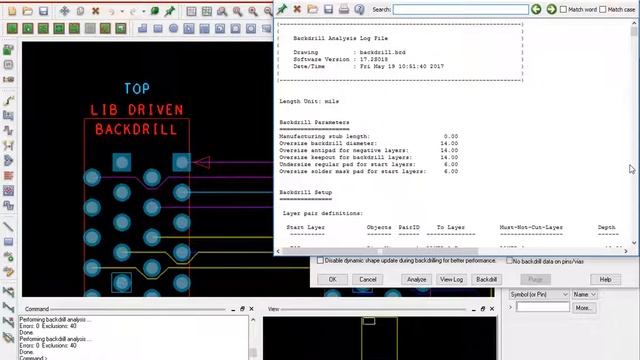640x360 pixels.
Task: Click the New file icon in main toolbar
Action: [x=12, y=11]
